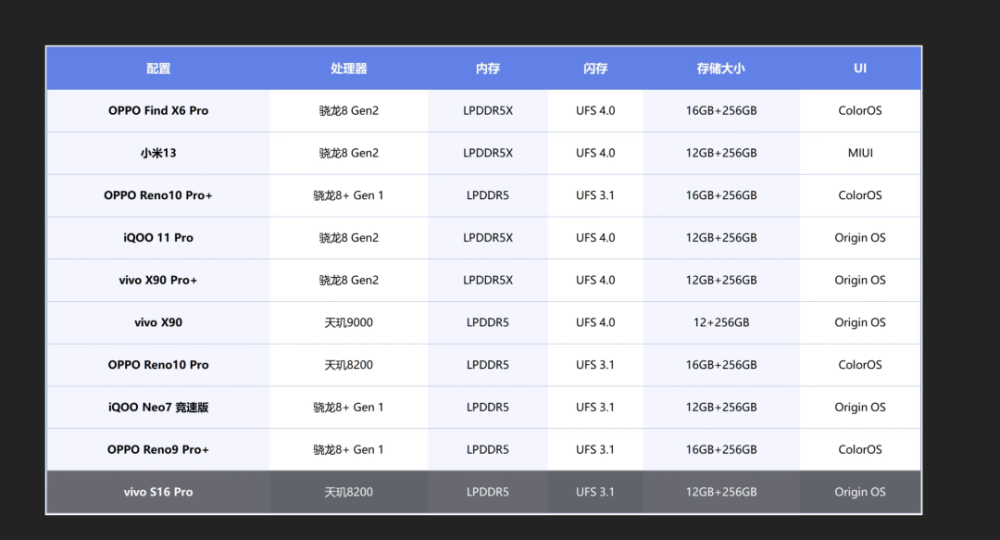Click the OPPO Reno9 Pro+ name cell
The image size is (1000, 540).
click(x=158, y=449)
